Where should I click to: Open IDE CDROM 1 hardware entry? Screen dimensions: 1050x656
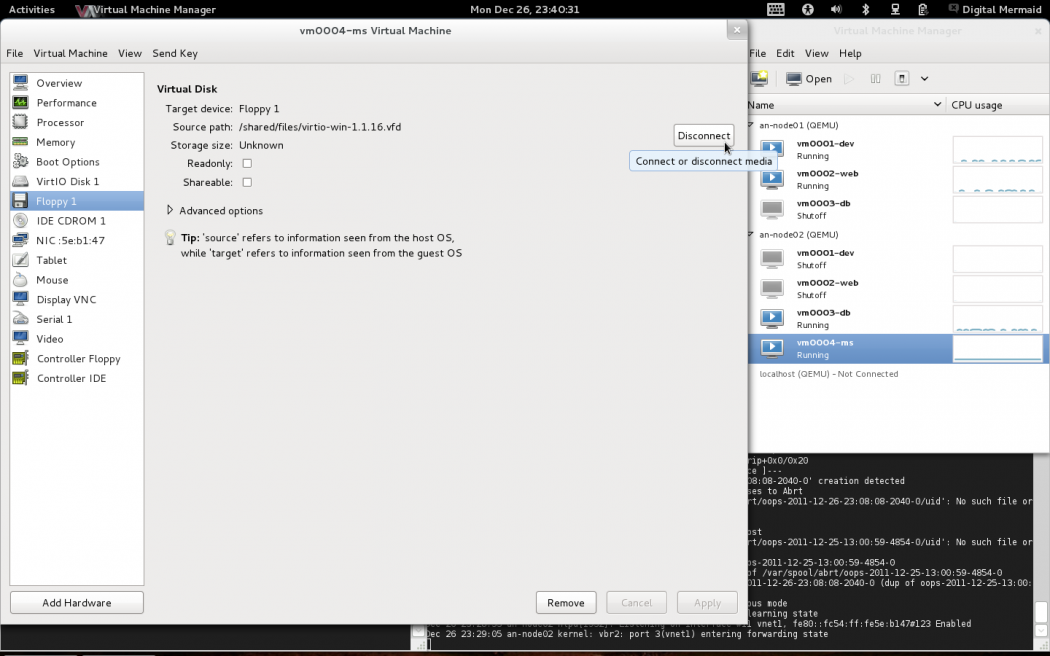tap(70, 221)
